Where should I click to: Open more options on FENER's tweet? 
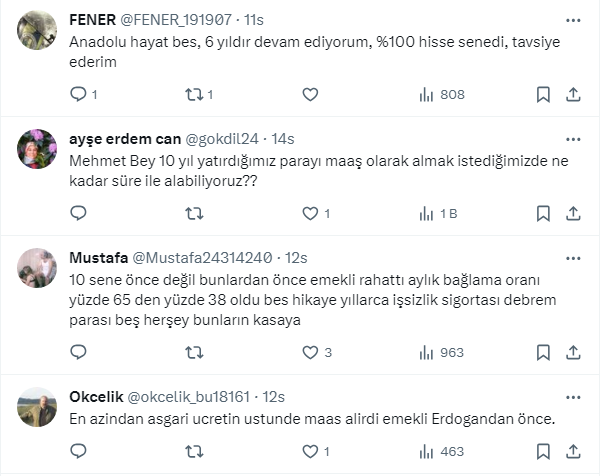tap(573, 21)
